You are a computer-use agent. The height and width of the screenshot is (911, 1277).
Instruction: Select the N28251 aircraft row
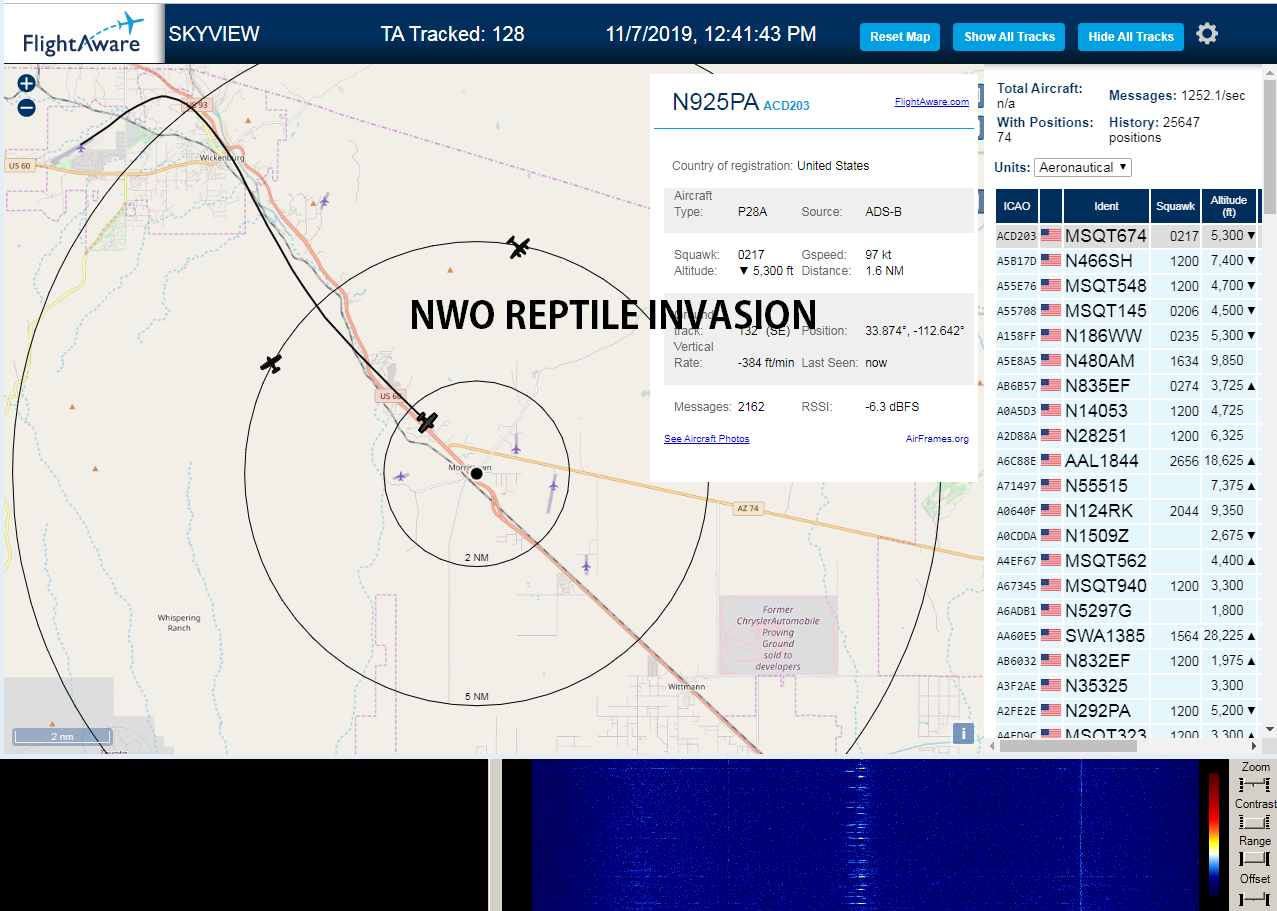[1127, 436]
